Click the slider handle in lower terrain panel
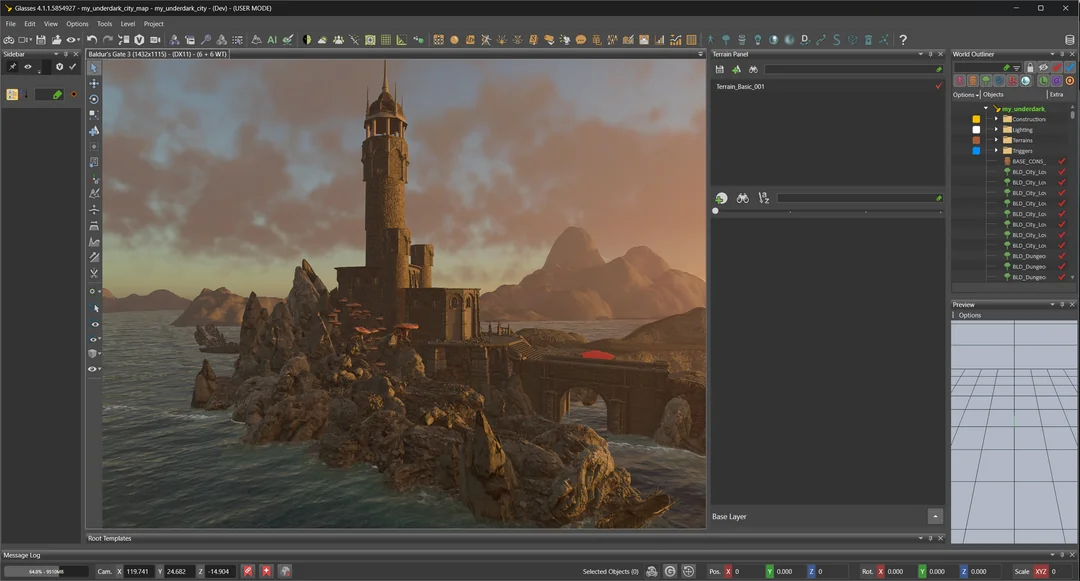1080x581 pixels. (716, 211)
